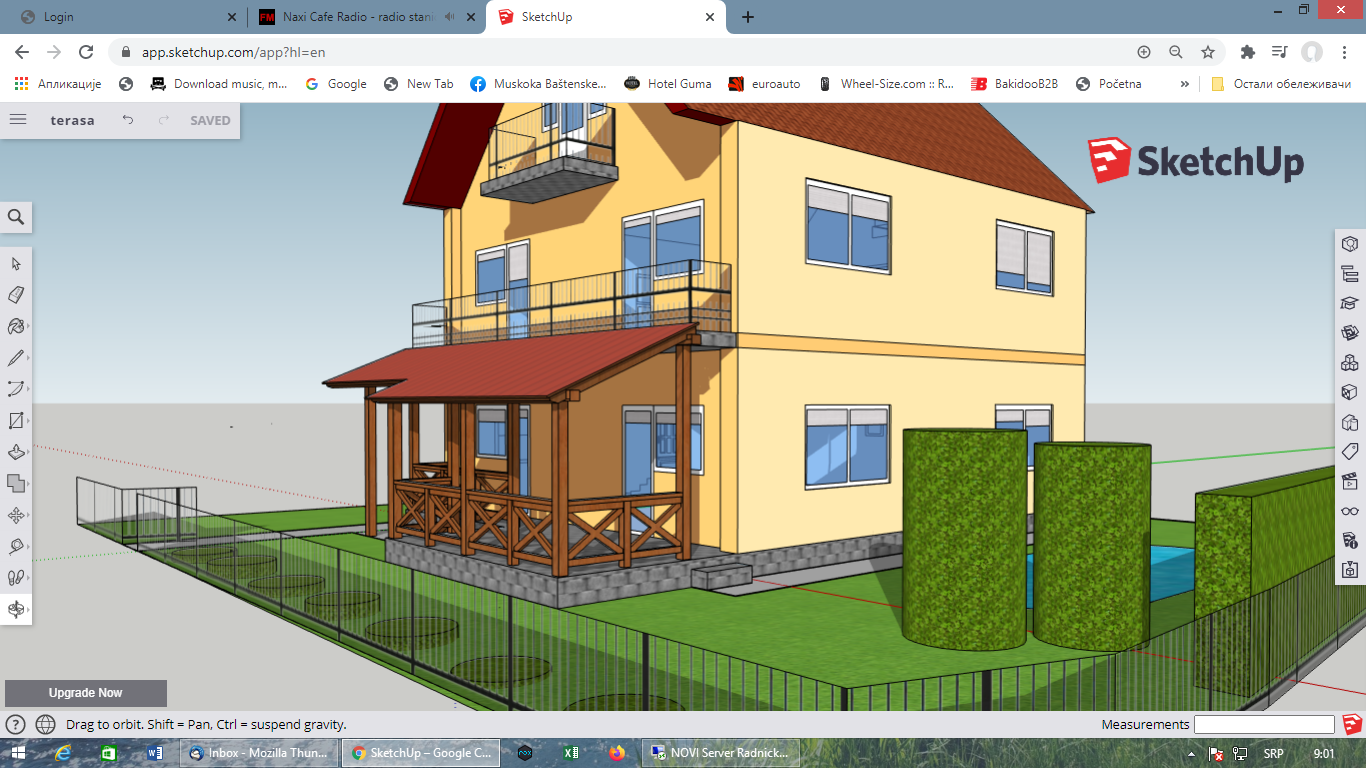This screenshot has width=1366, height=768.
Task: Select the arrow Select tool
Action: [16, 264]
